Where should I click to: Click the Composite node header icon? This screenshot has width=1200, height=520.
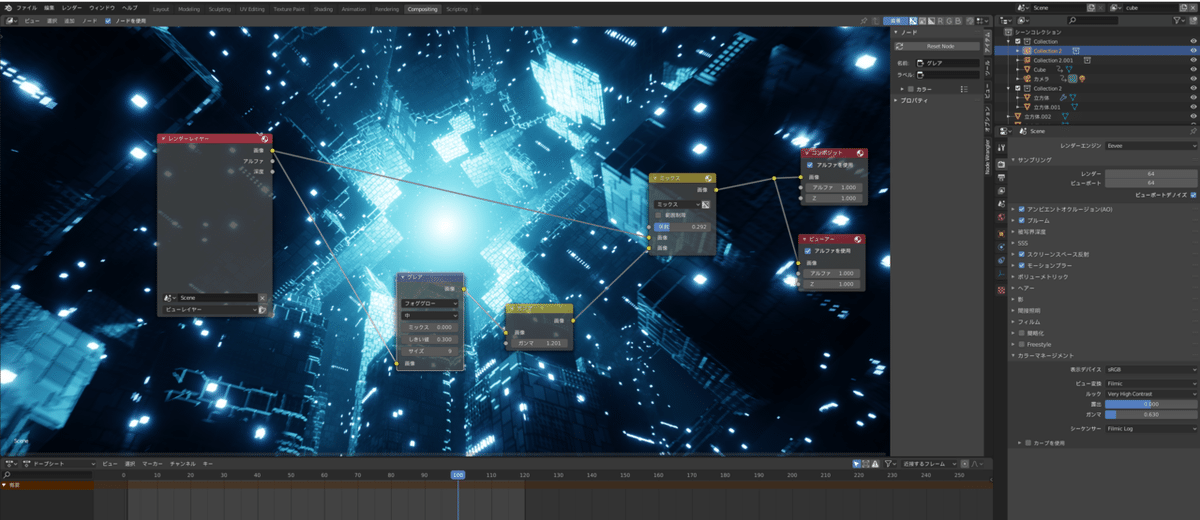click(859, 154)
